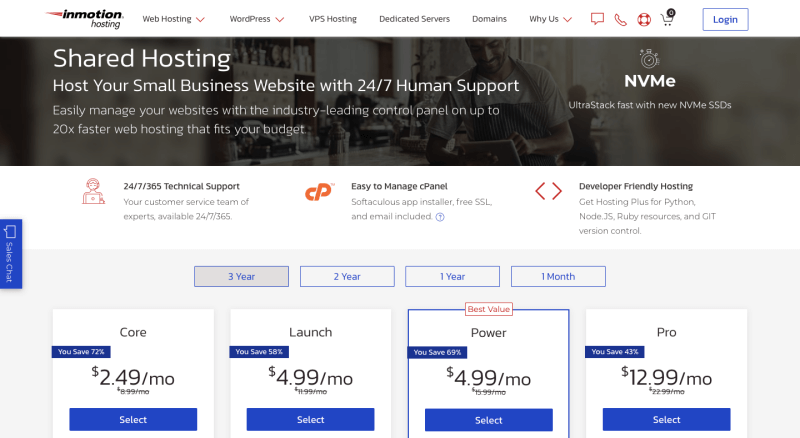This screenshot has height=438, width=800.
Task: View the shopping cart icon
Action: (667, 18)
